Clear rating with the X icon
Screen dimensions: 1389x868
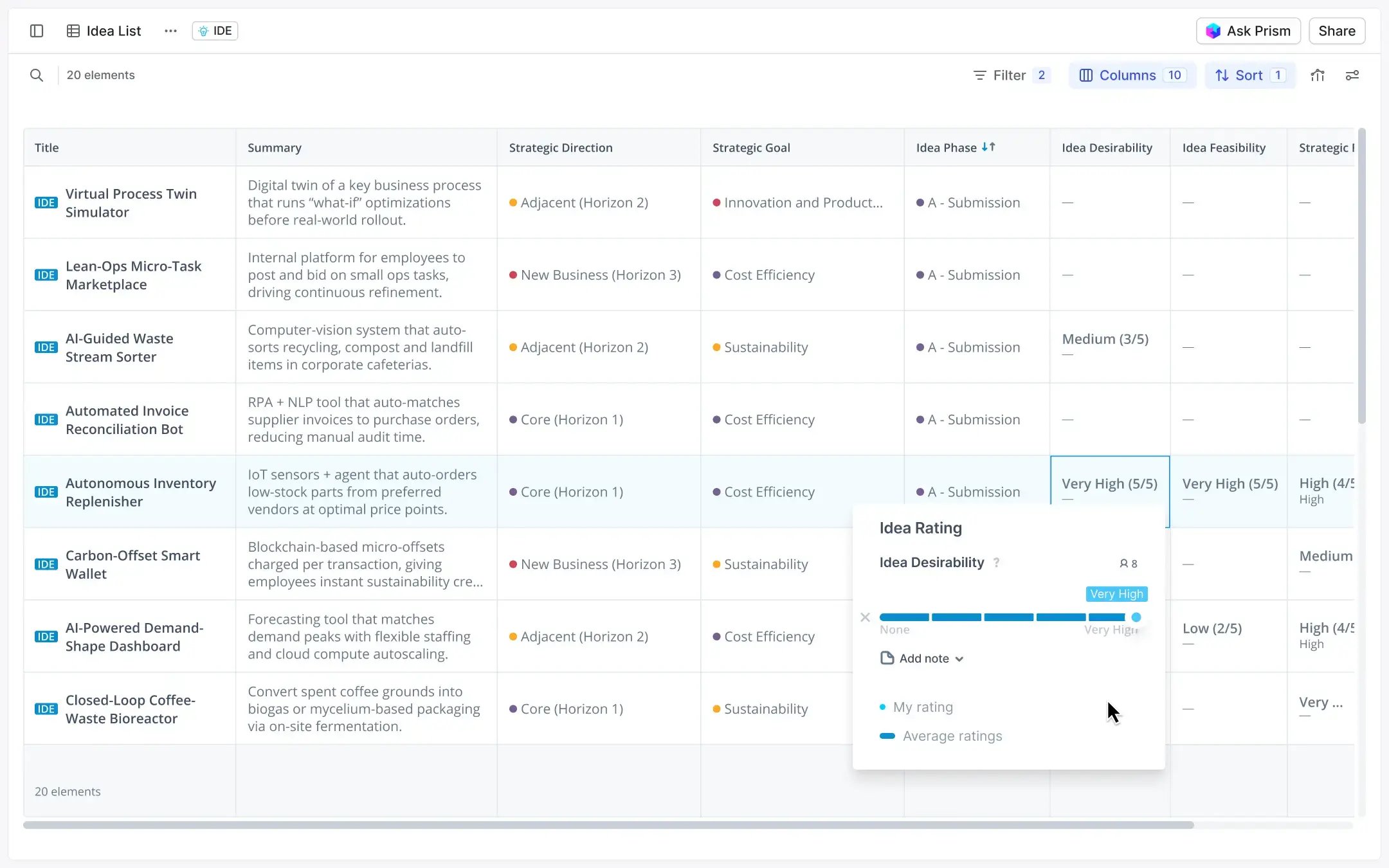click(x=865, y=617)
